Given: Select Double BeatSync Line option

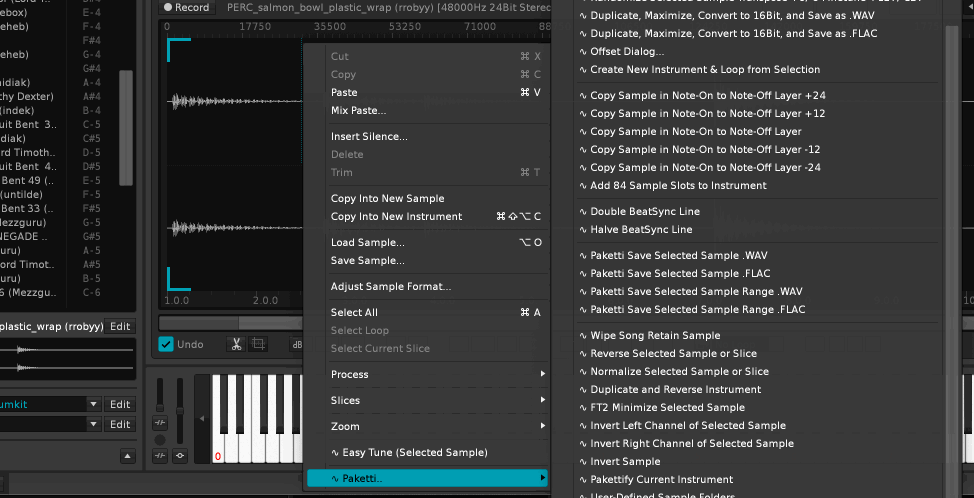Looking at the screenshot, I should coord(645,211).
